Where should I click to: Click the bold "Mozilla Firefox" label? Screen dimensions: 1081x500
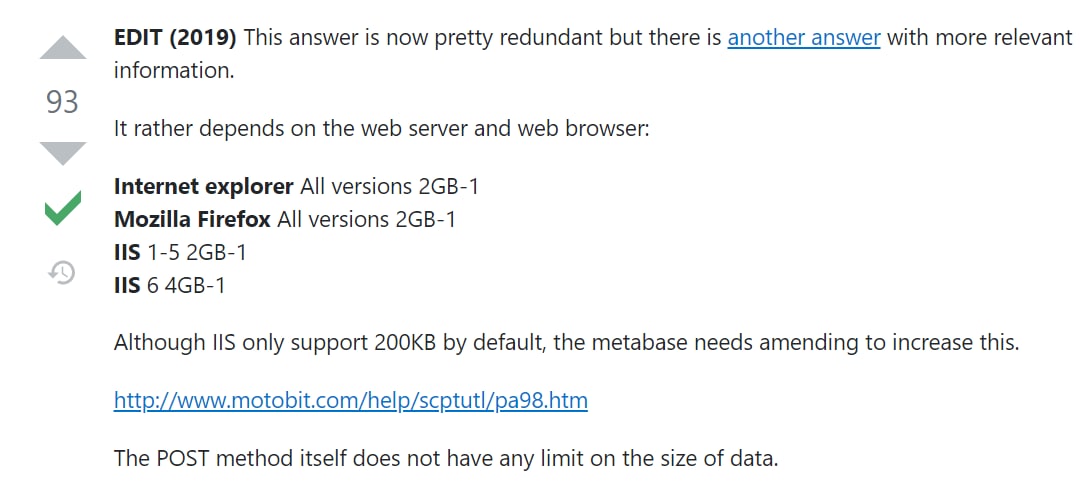192,219
